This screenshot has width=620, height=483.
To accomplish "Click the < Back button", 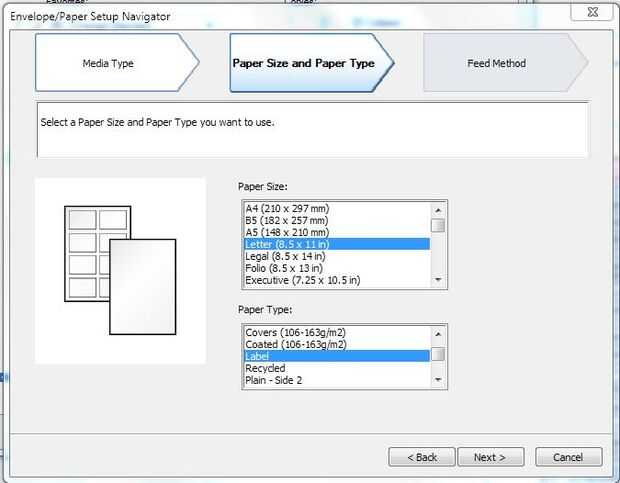I will [422, 457].
